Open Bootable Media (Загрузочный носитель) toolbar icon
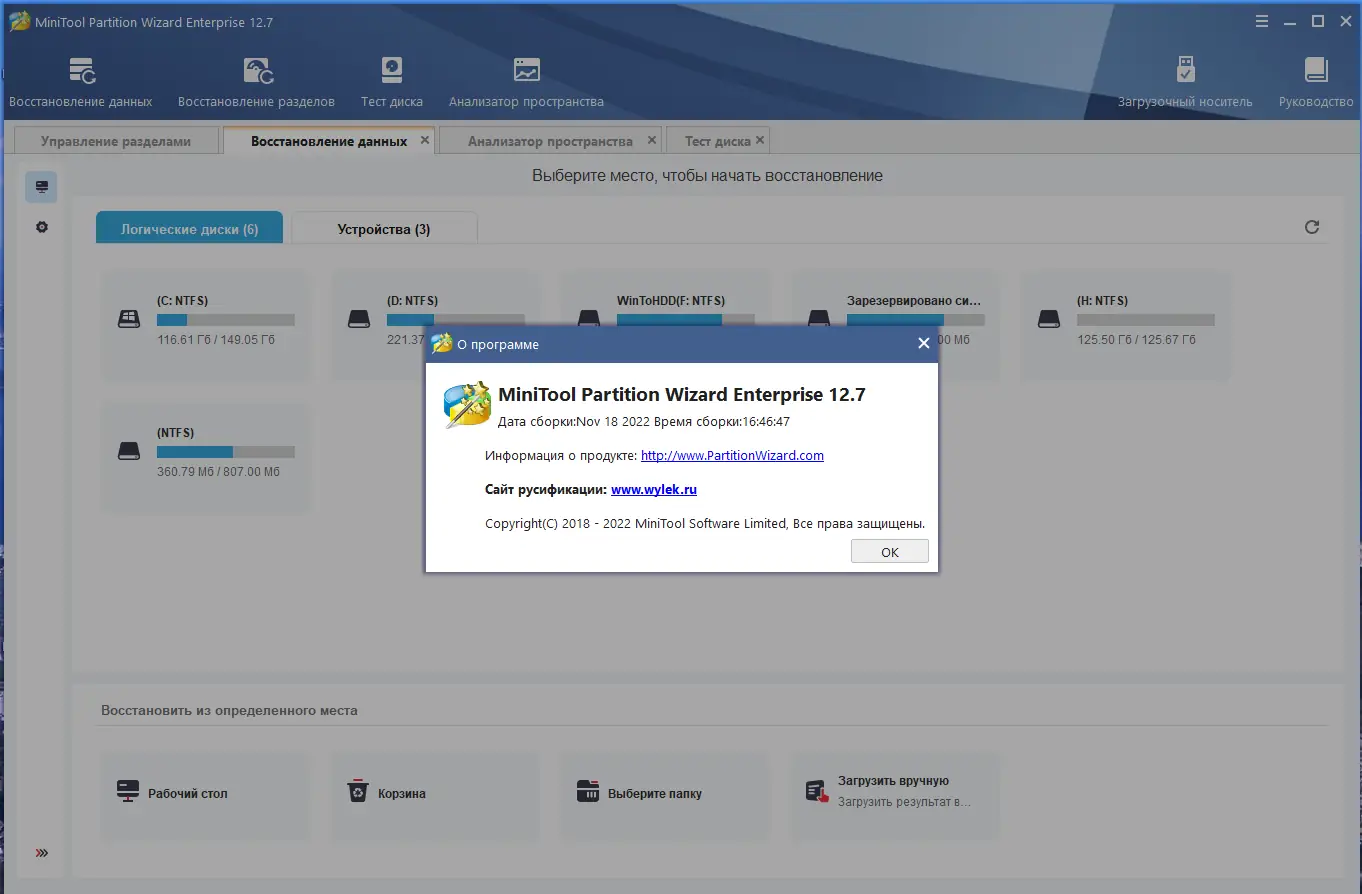Screen dimensions: 1362x894 pyautogui.click(x=1185, y=70)
